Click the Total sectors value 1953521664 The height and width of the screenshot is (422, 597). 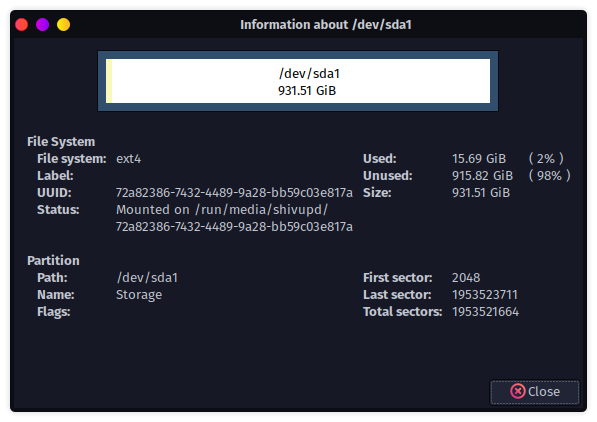[485, 312]
